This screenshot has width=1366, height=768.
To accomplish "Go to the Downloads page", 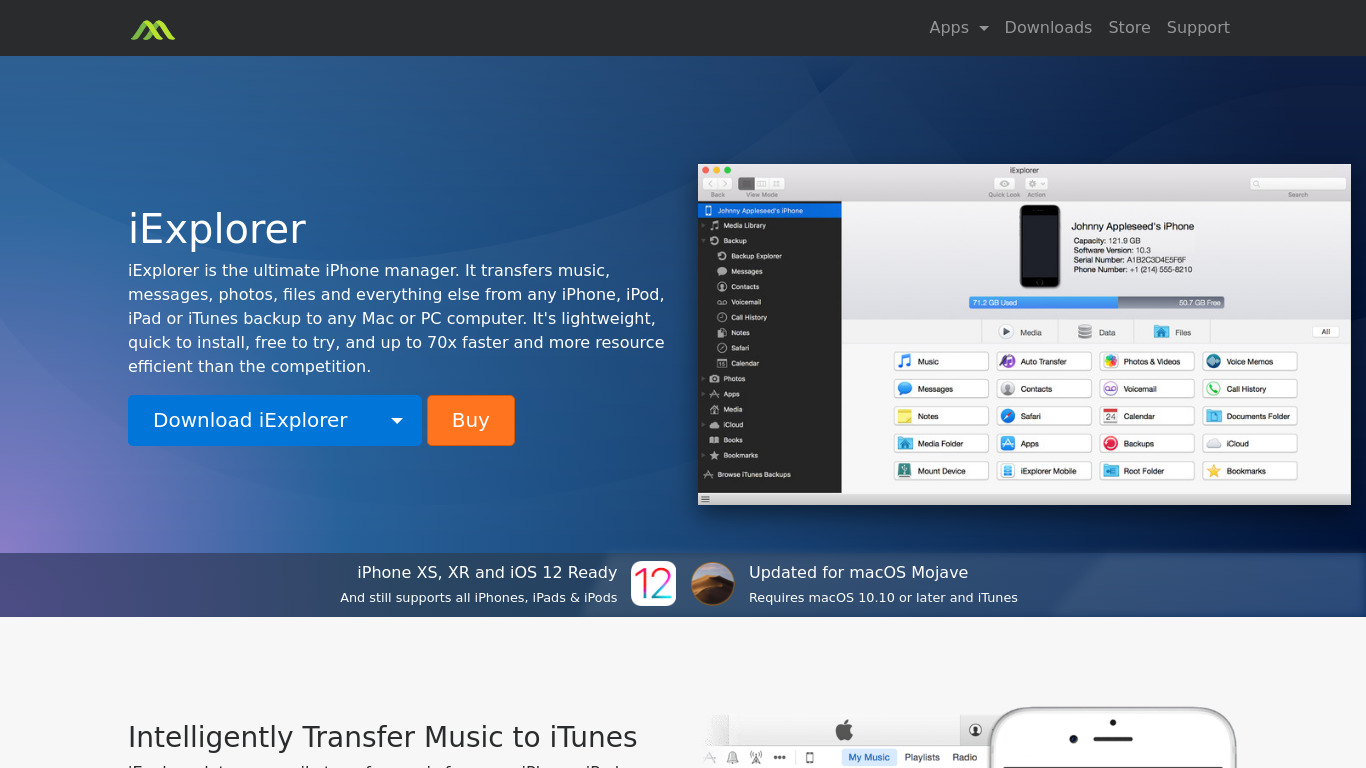I will [x=1048, y=28].
